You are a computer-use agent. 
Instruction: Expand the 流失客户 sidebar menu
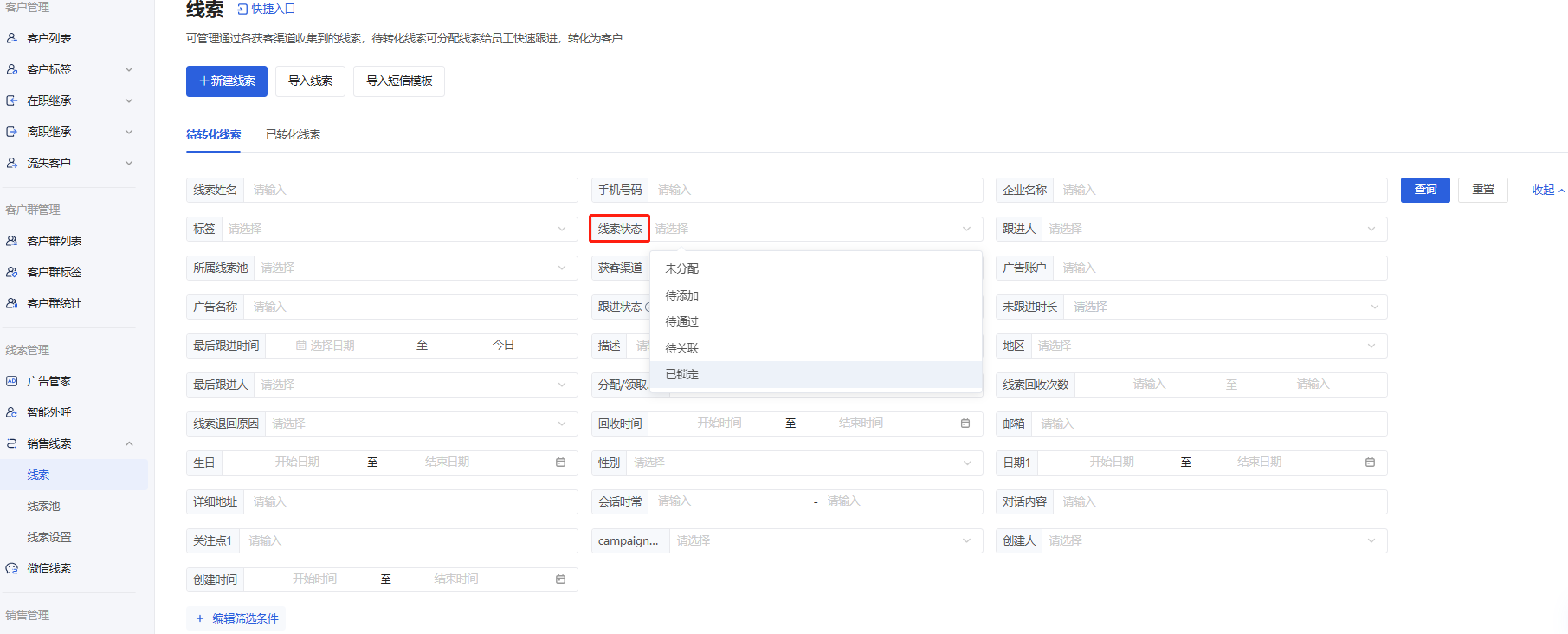[129, 163]
